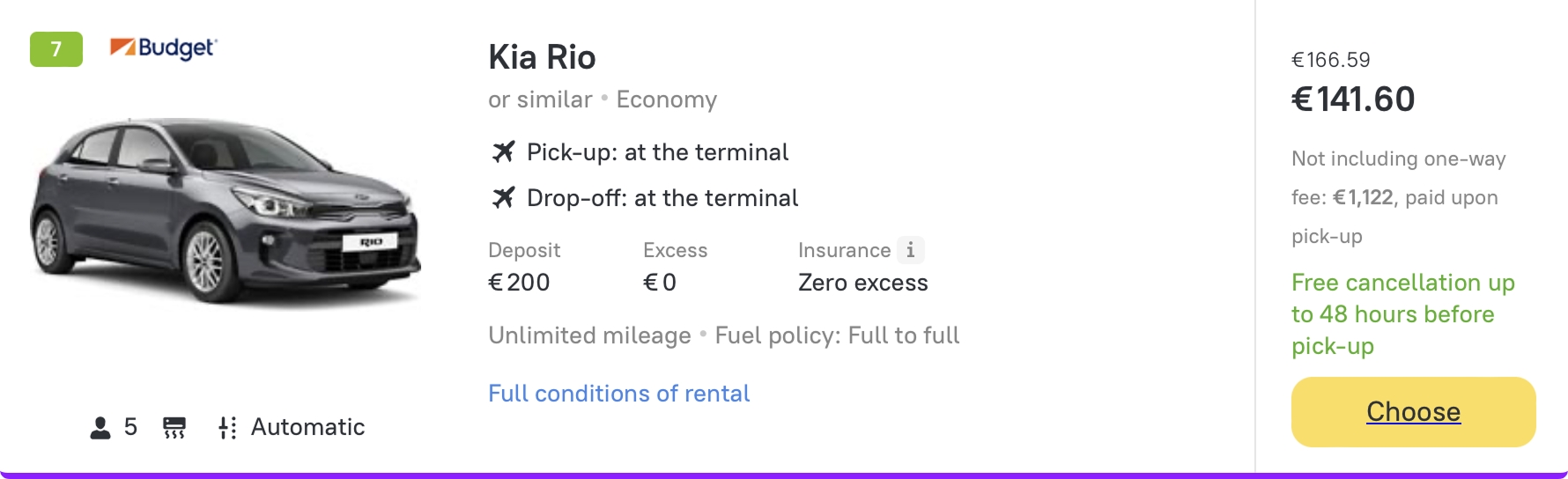Click the one-way fee €1,122 notice
This screenshot has height=479, width=1568.
coord(1398,197)
